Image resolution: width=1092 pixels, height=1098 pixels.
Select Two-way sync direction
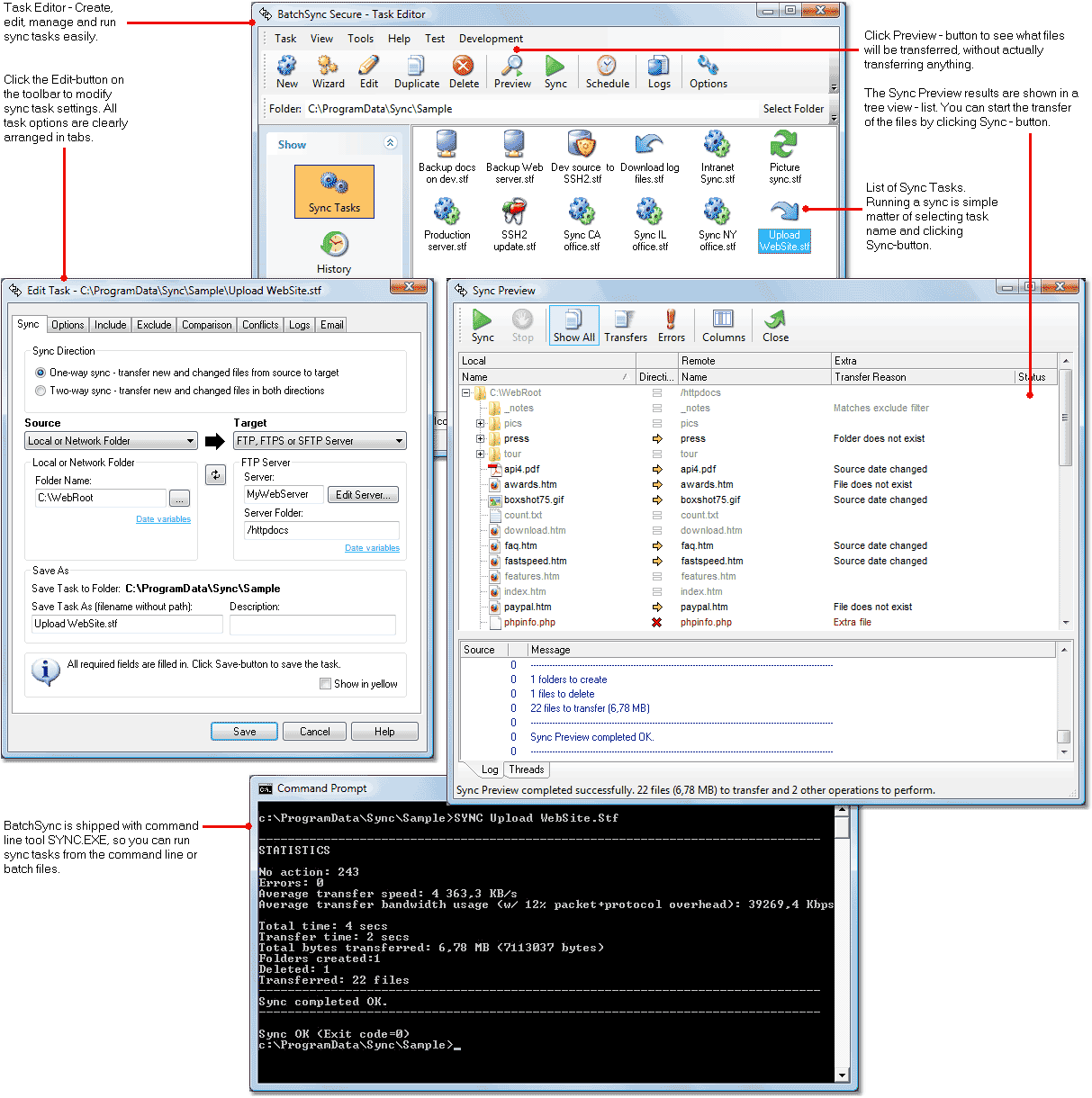pos(40,391)
